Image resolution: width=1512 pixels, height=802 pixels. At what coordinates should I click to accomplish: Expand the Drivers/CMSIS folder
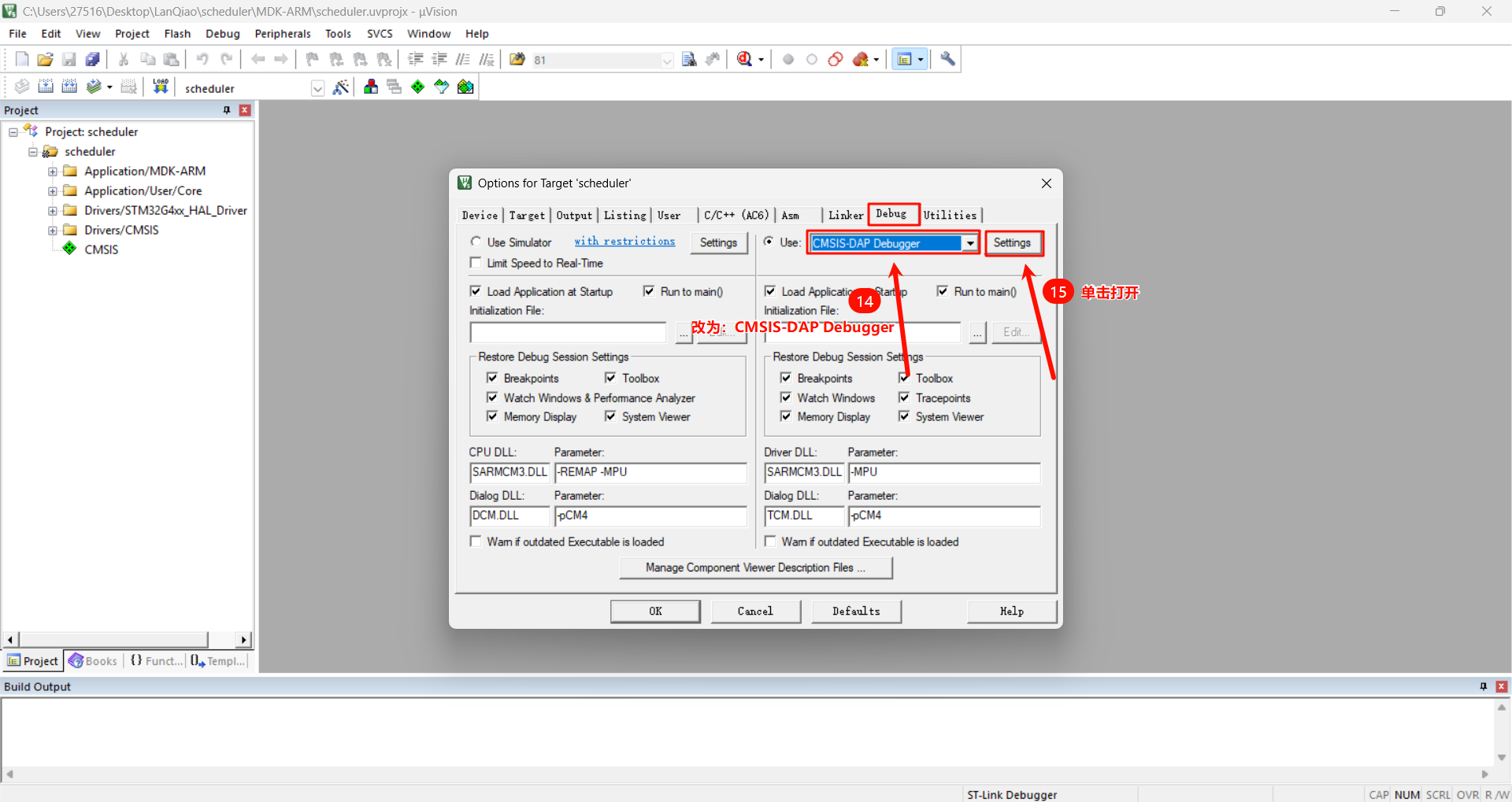point(53,231)
